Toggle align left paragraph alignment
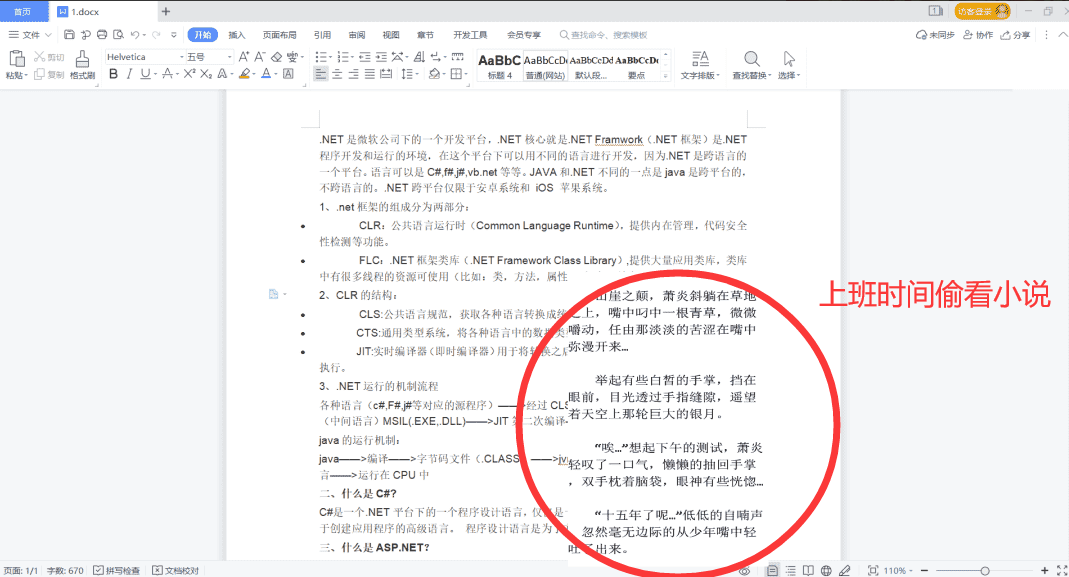Screen dimensions: 1069x577 [320, 74]
